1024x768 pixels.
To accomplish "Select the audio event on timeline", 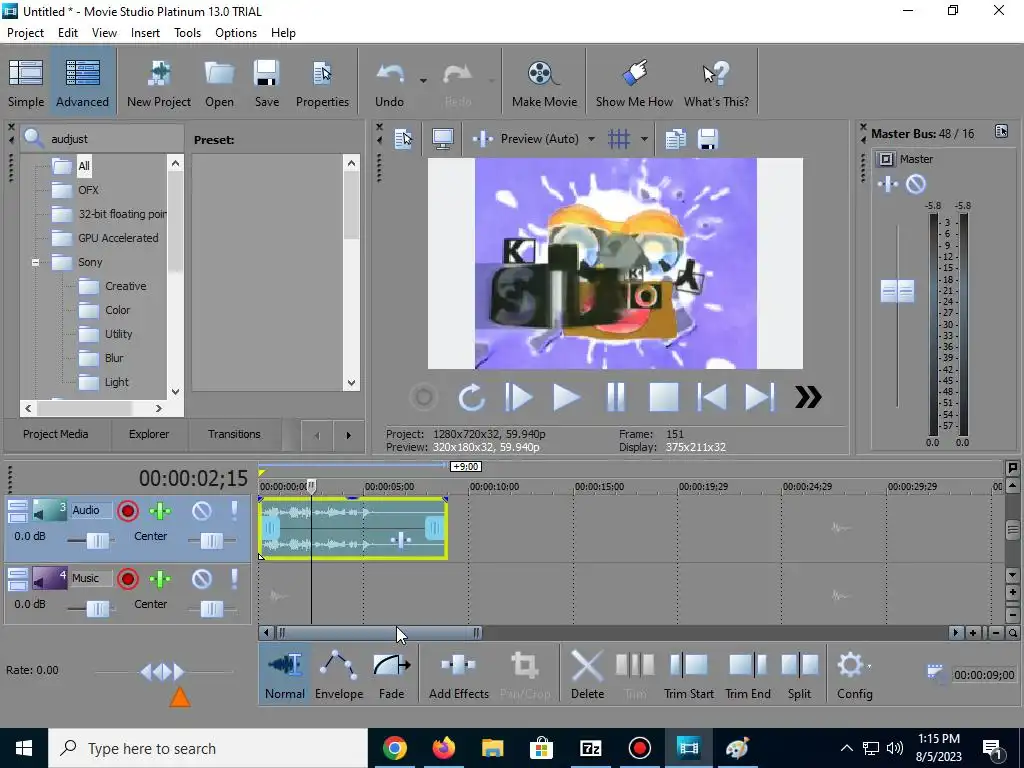I will point(353,528).
